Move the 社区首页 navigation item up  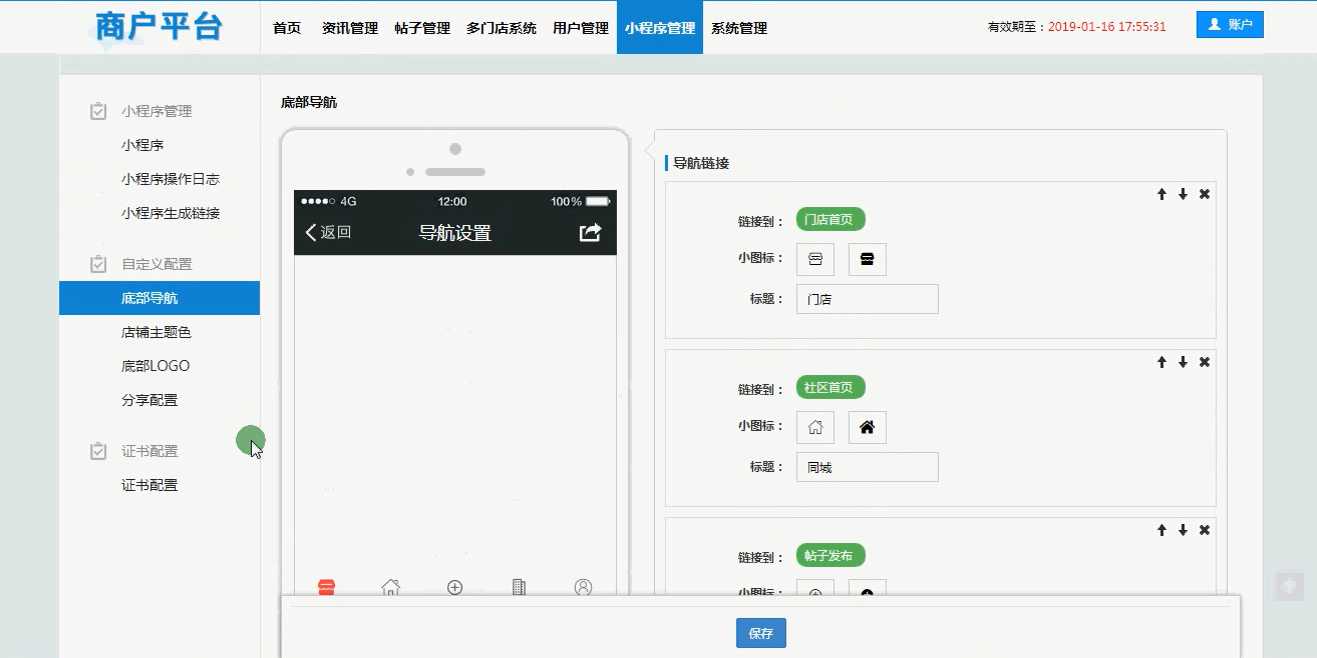tap(1162, 362)
